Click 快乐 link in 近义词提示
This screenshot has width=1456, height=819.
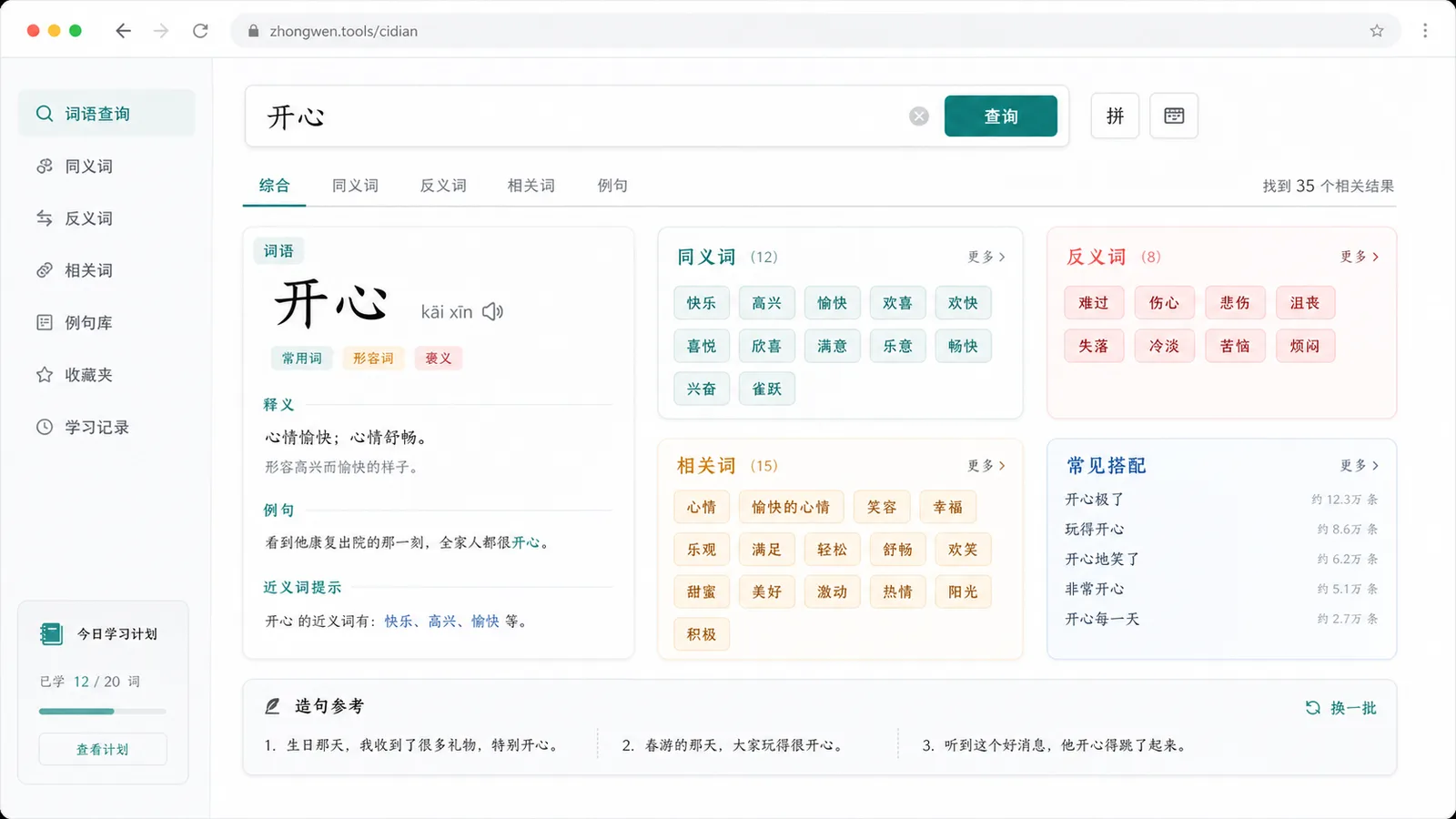click(x=399, y=621)
